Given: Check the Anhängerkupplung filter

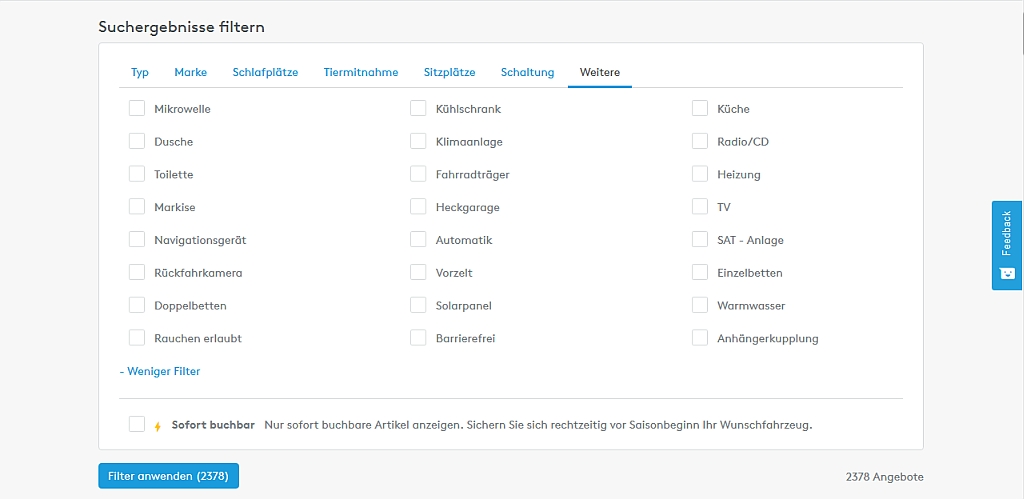Looking at the screenshot, I should click(700, 338).
